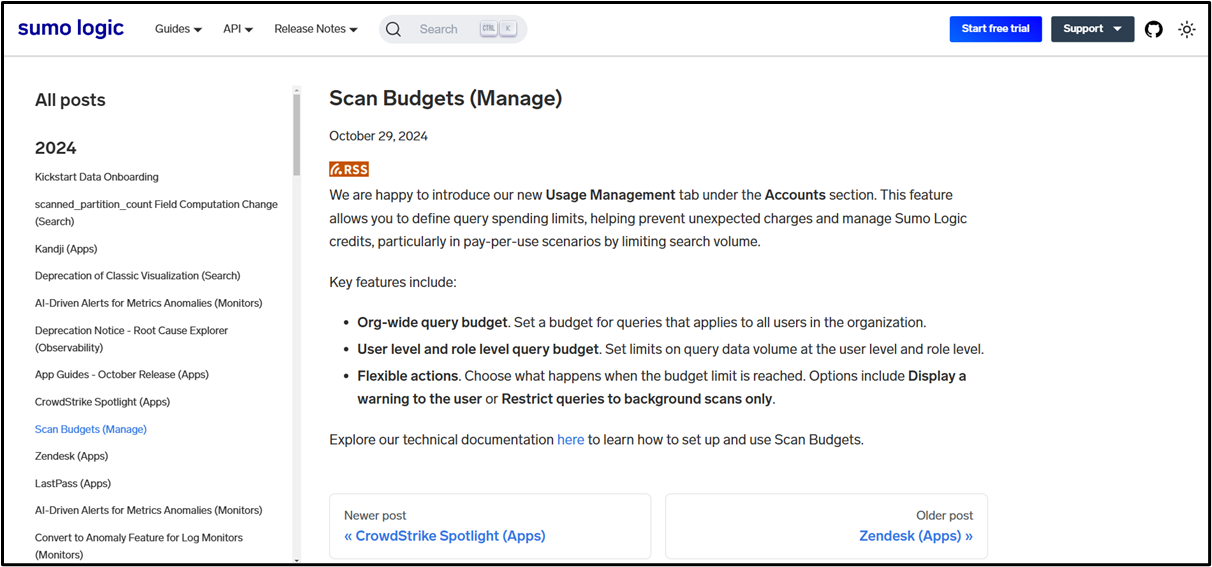The width and height of the screenshot is (1212, 567).
Task: Open the Kickstart Data Onboarding post
Action: (97, 177)
